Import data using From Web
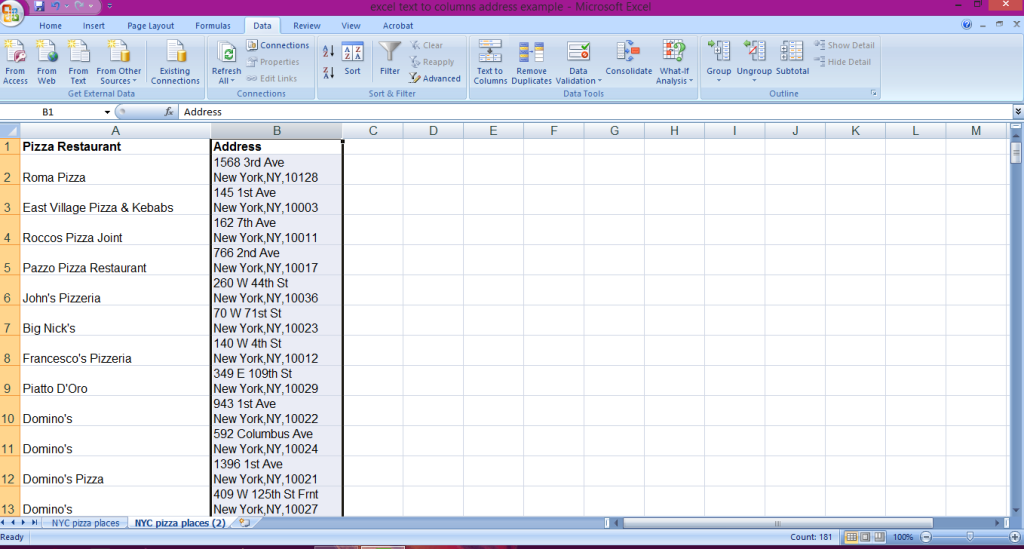The image size is (1024, 549). point(46,62)
